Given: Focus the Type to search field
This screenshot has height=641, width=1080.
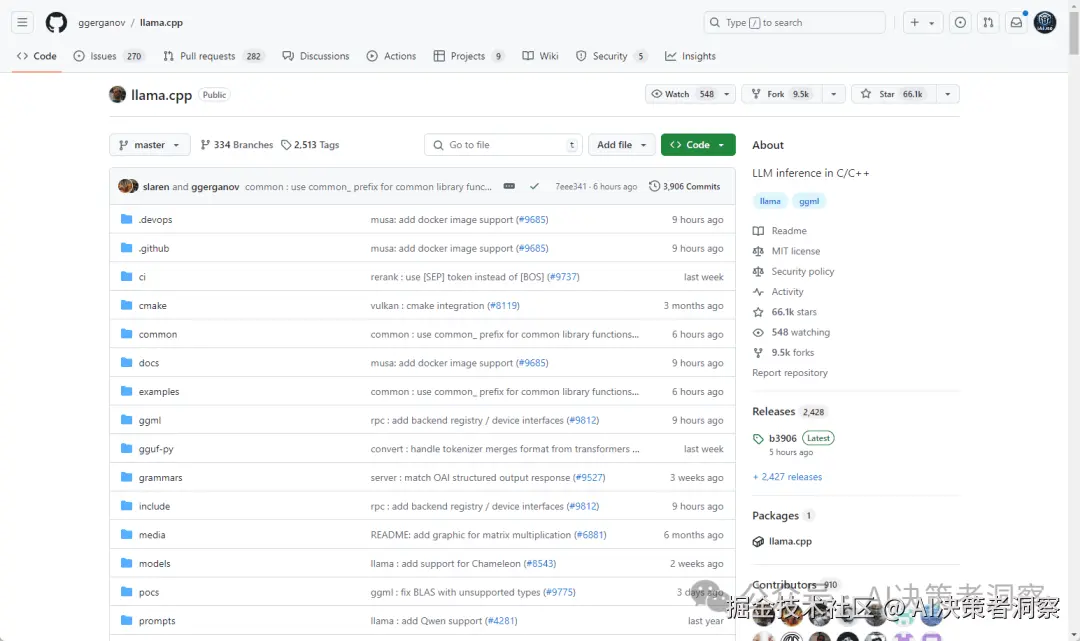Looking at the screenshot, I should 794,23.
